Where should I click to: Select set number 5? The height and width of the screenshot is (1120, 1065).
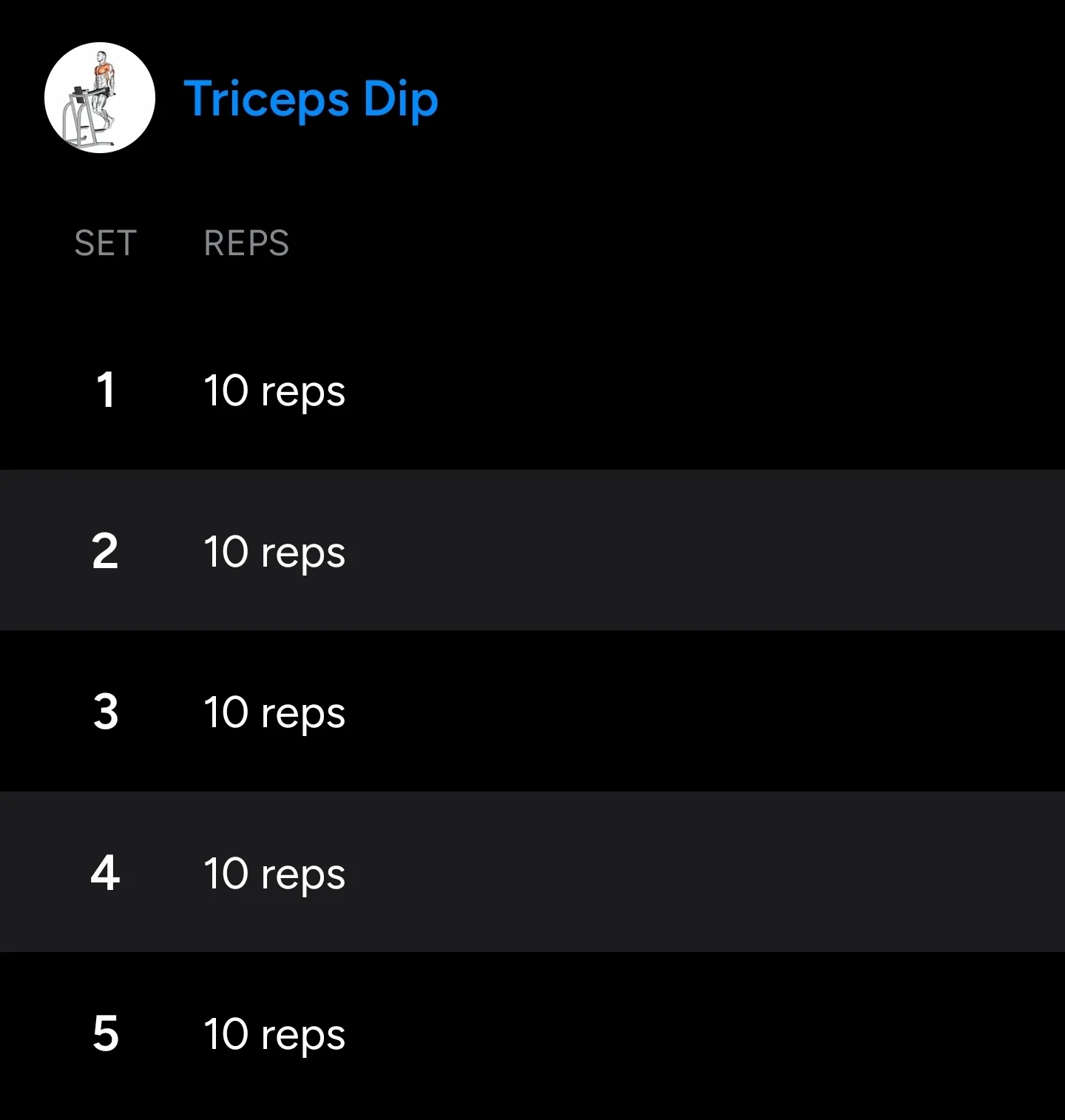tap(106, 1033)
